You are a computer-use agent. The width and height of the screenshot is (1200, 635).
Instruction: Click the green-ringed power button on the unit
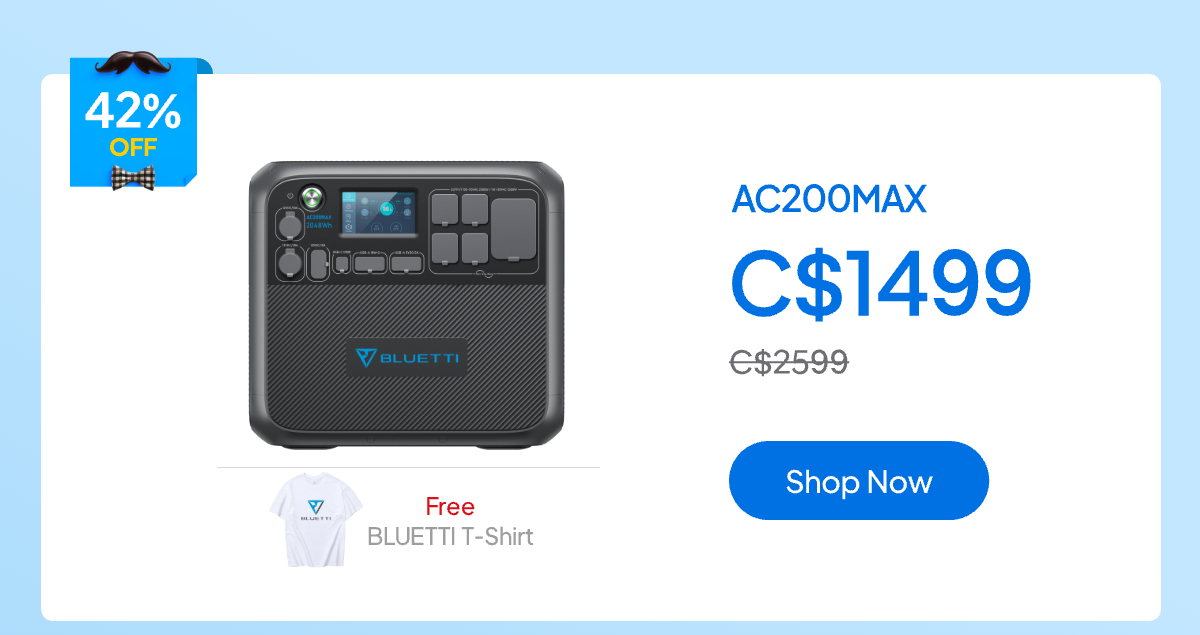[x=310, y=197]
